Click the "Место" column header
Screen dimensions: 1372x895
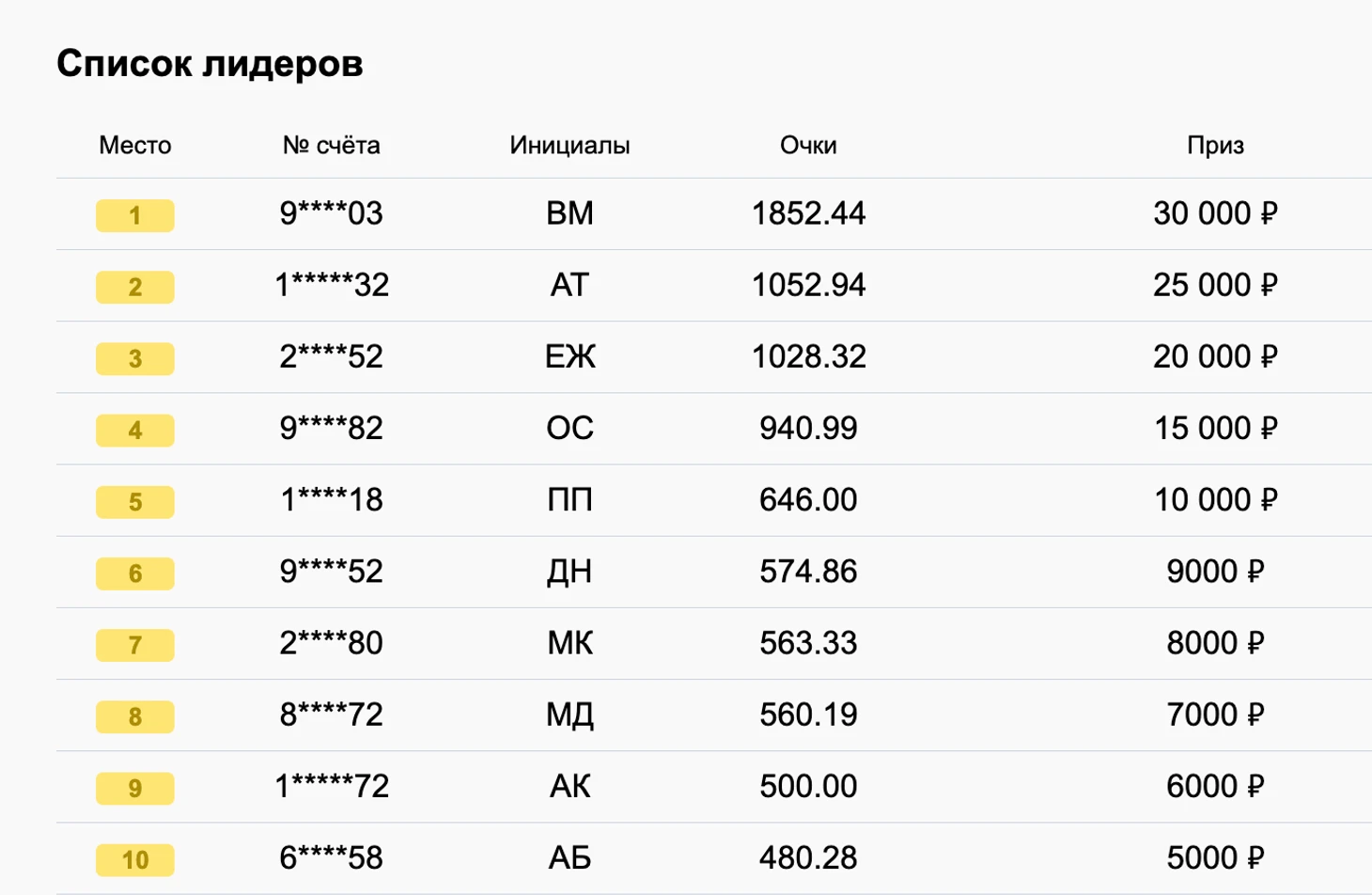(x=135, y=145)
